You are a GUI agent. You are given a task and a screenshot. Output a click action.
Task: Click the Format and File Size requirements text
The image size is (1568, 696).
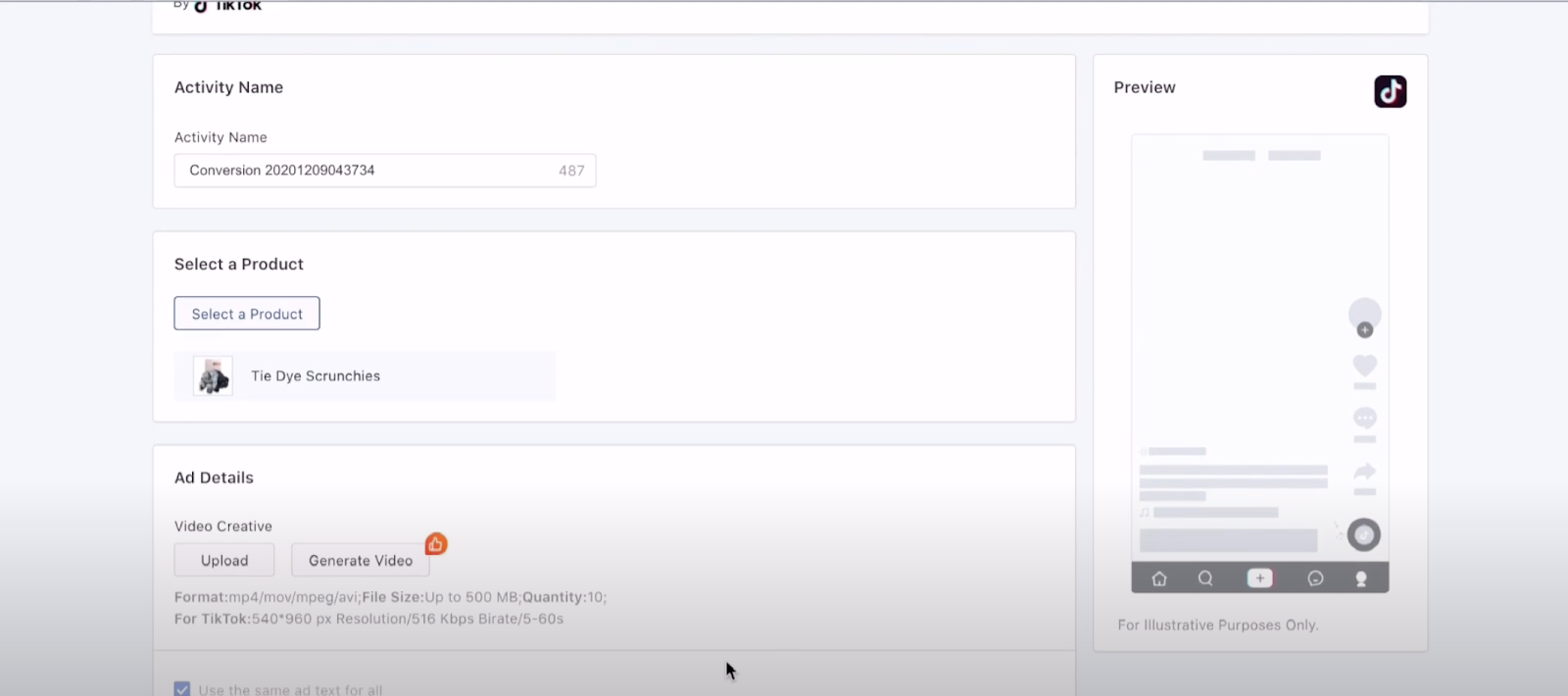(x=390, y=597)
